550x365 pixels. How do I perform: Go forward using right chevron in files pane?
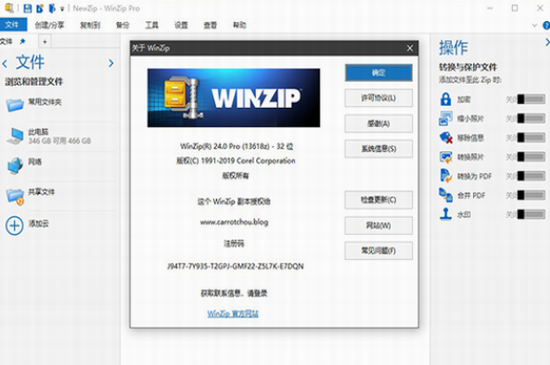click(111, 63)
